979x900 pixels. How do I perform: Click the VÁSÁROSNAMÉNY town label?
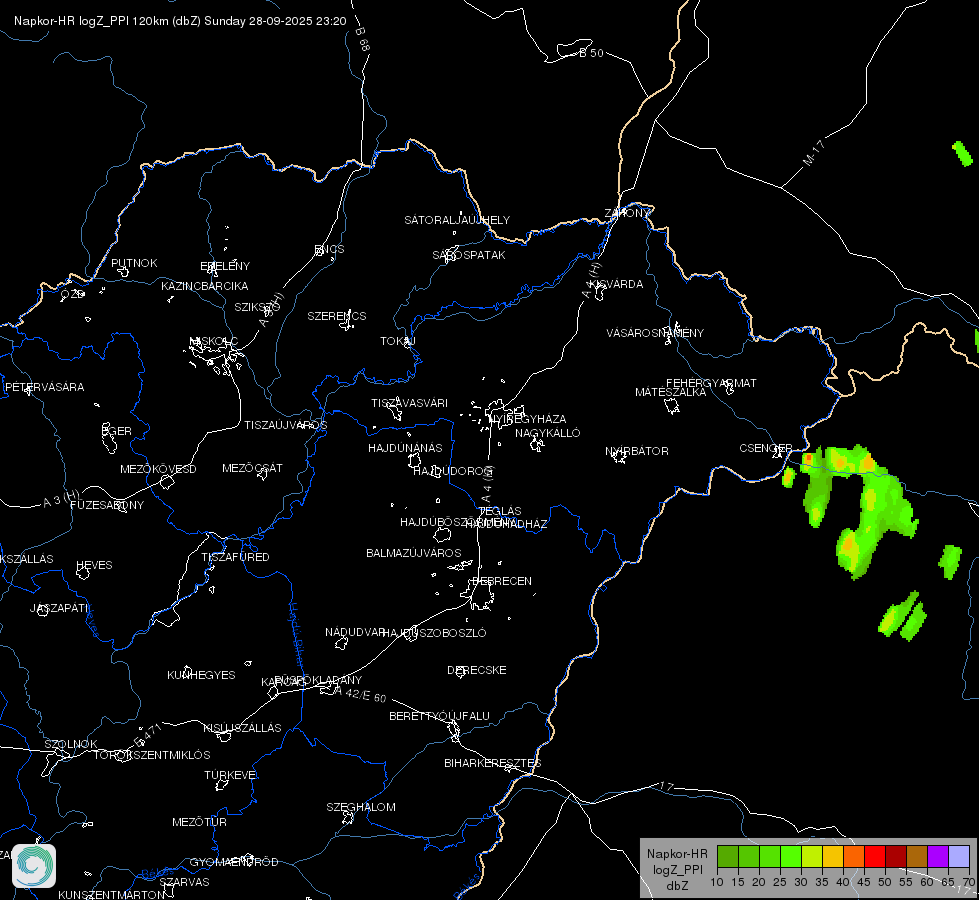655,333
